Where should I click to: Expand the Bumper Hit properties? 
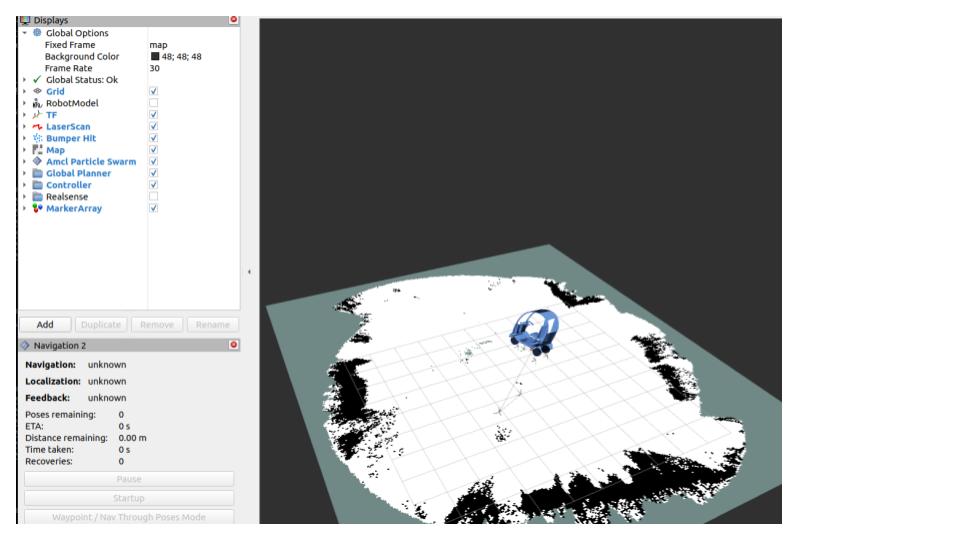tap(24, 138)
